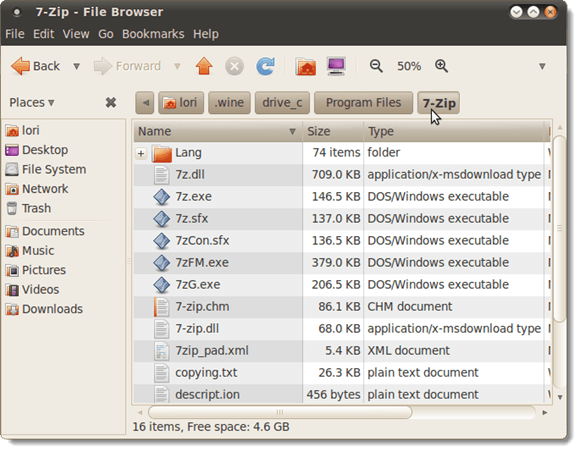Viewport: 580px width, 452px height.
Task: Open the Computer toolbar icon
Action: 336,66
